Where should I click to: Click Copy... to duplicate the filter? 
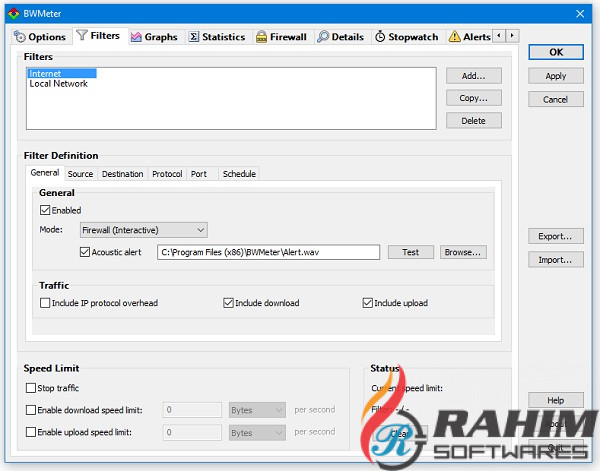pyautogui.click(x=474, y=98)
